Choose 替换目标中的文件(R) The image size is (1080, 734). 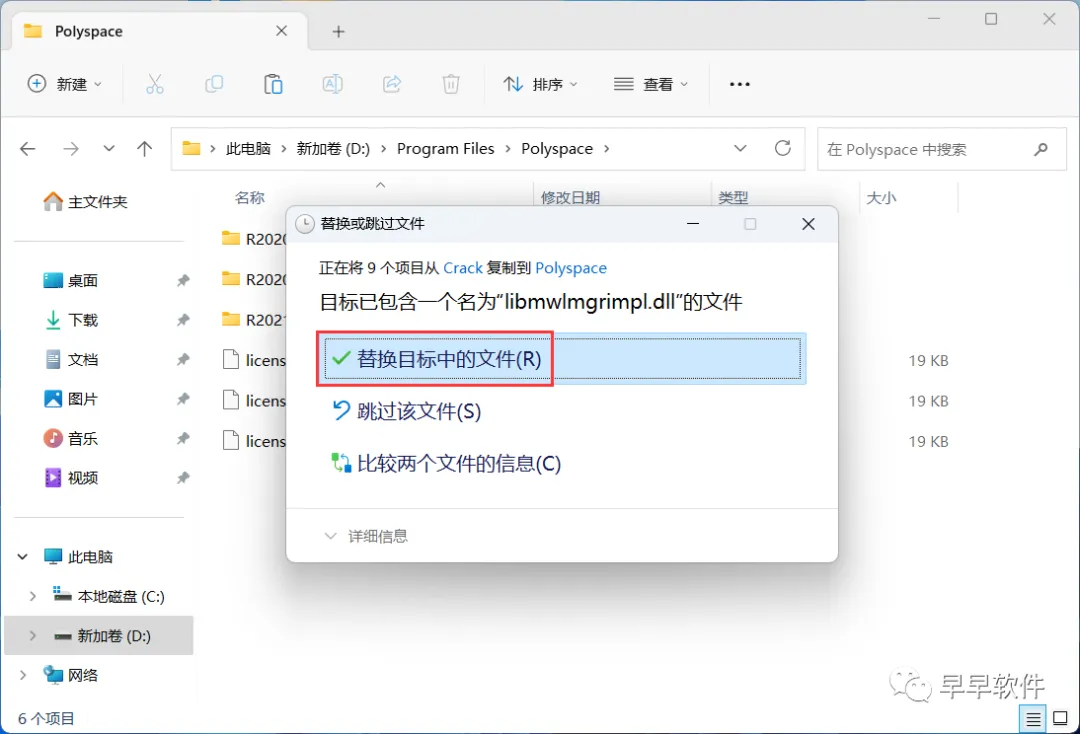tap(563, 359)
